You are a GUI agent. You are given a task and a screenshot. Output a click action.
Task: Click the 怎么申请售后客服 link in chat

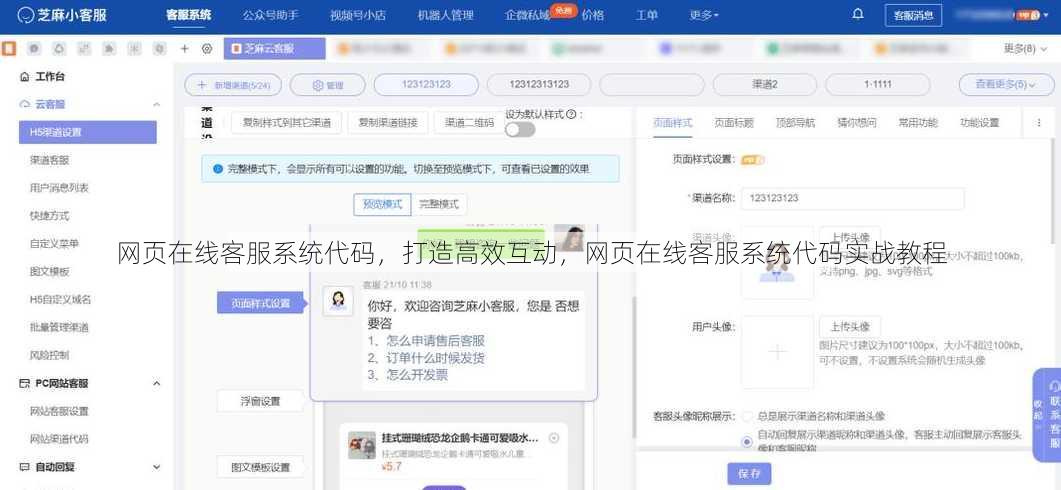pos(436,341)
